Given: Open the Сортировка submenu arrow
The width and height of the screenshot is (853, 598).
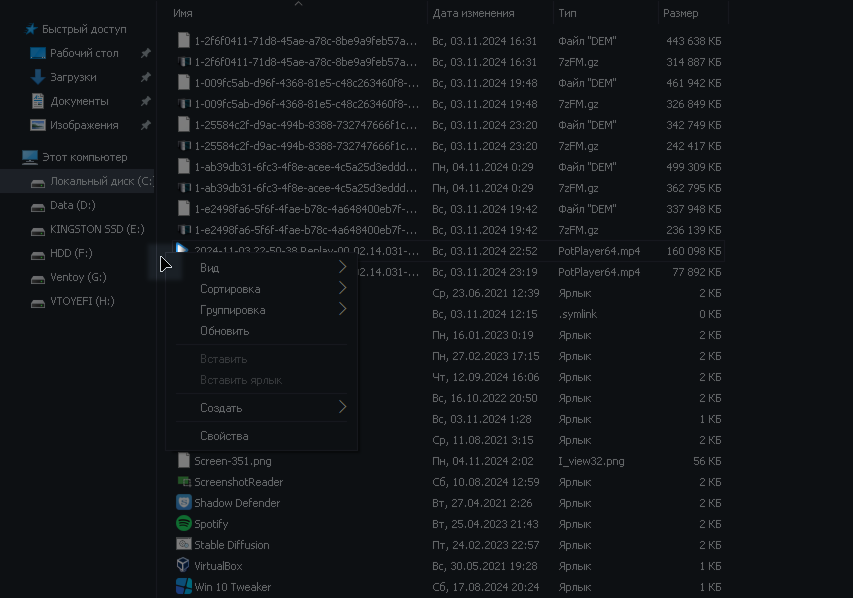Looking at the screenshot, I should click(342, 289).
